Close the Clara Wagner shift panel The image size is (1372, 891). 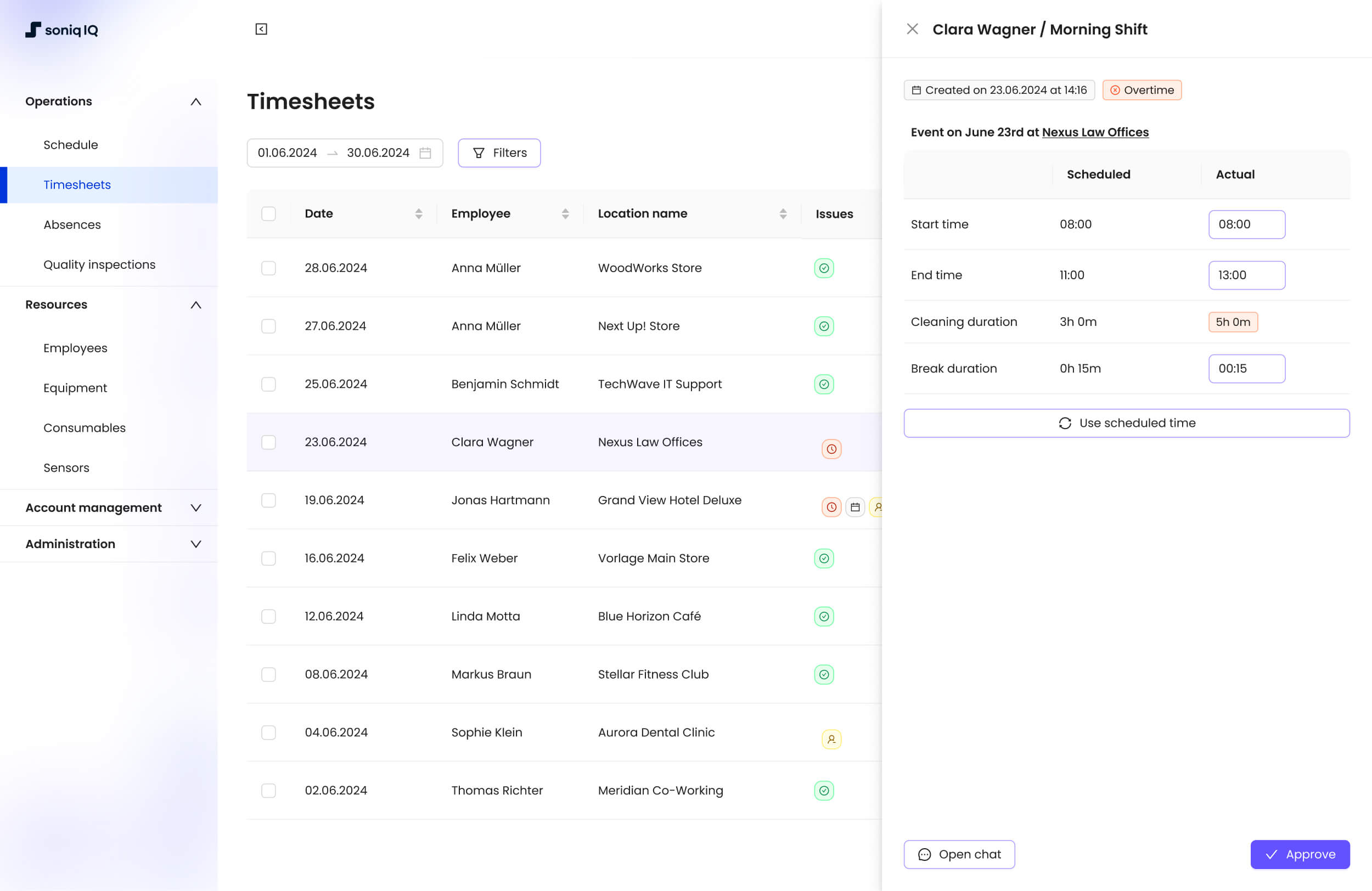pyautogui.click(x=912, y=29)
